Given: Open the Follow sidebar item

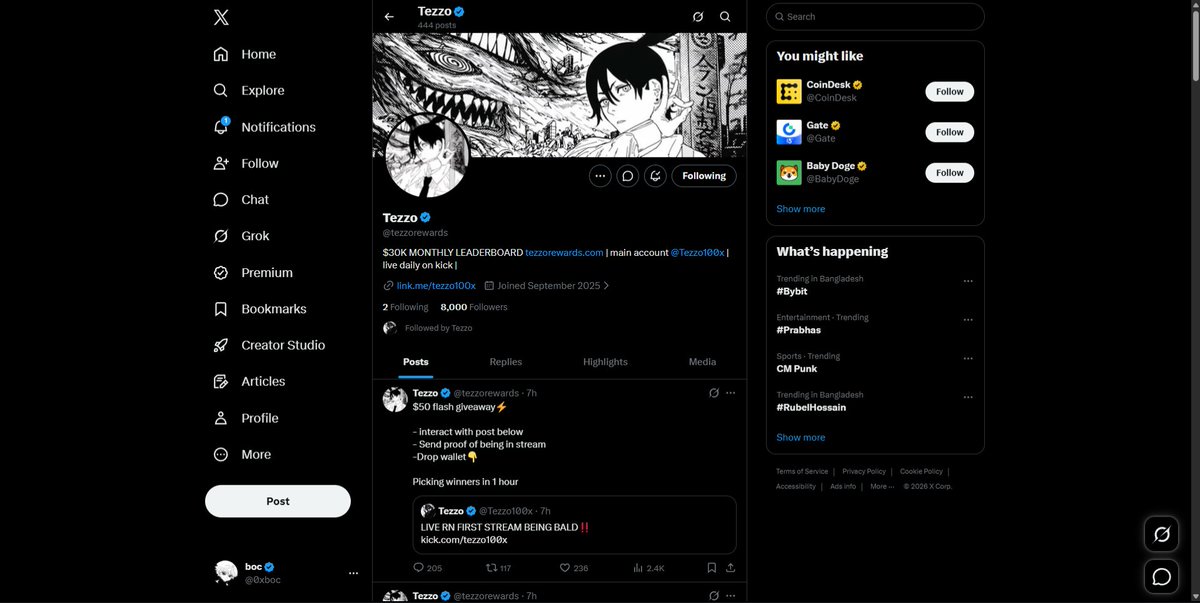Looking at the screenshot, I should (246, 163).
